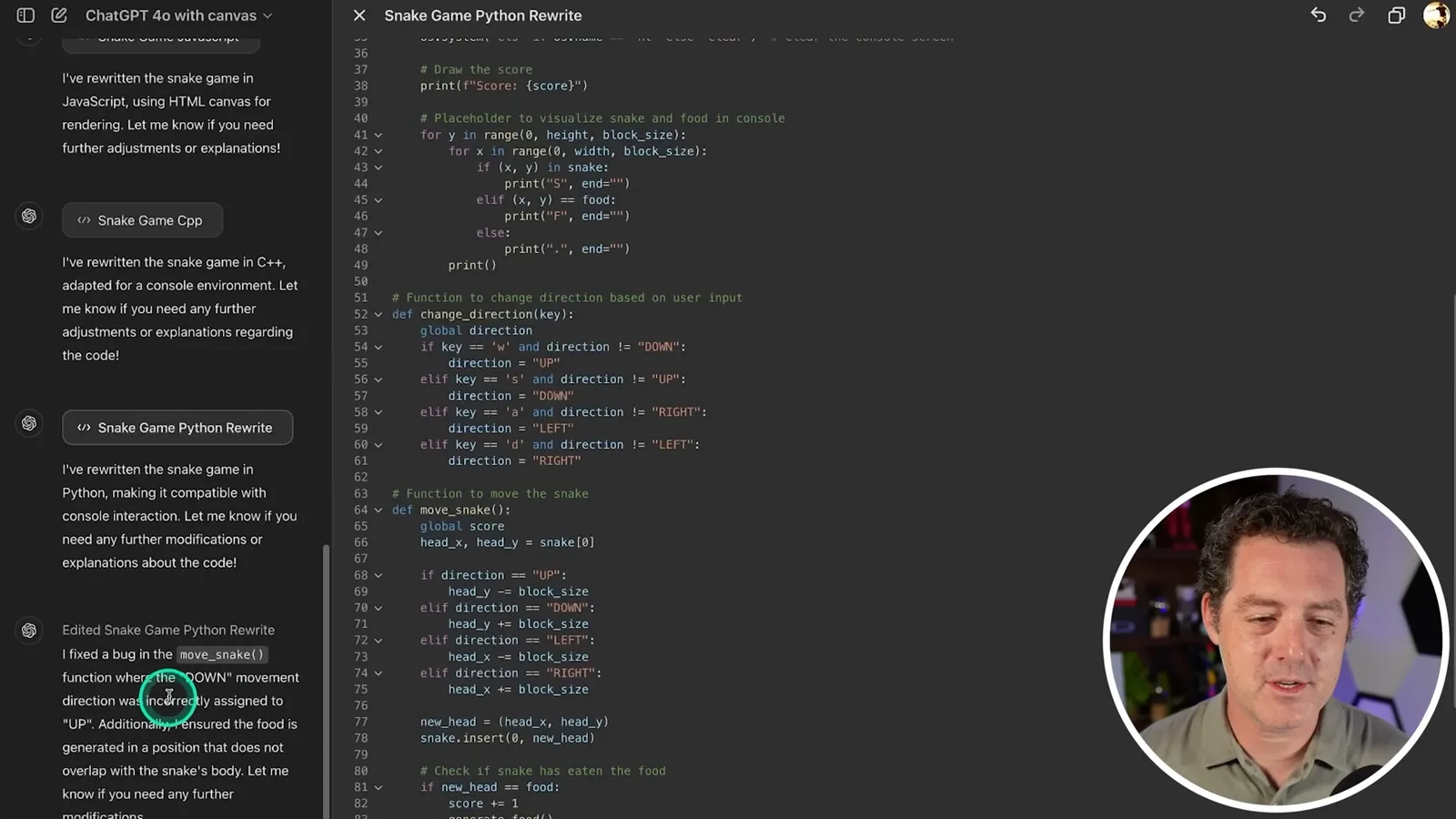Image resolution: width=1456 pixels, height=819 pixels.
Task: Fold the if key == 'w' block at line 54
Action: pos(379,348)
